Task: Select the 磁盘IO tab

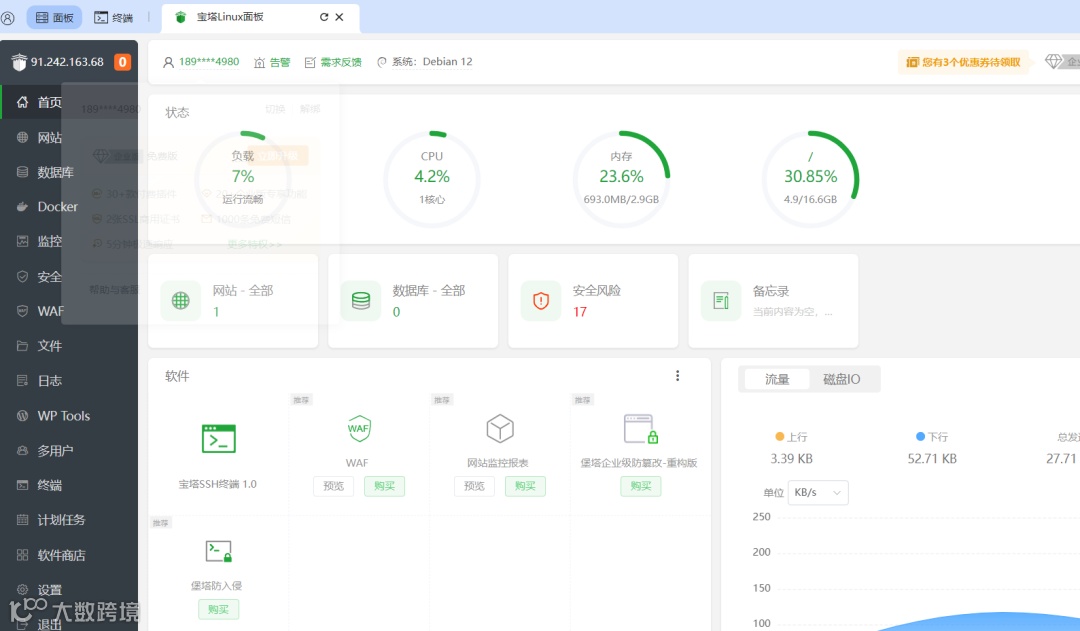Action: click(842, 379)
